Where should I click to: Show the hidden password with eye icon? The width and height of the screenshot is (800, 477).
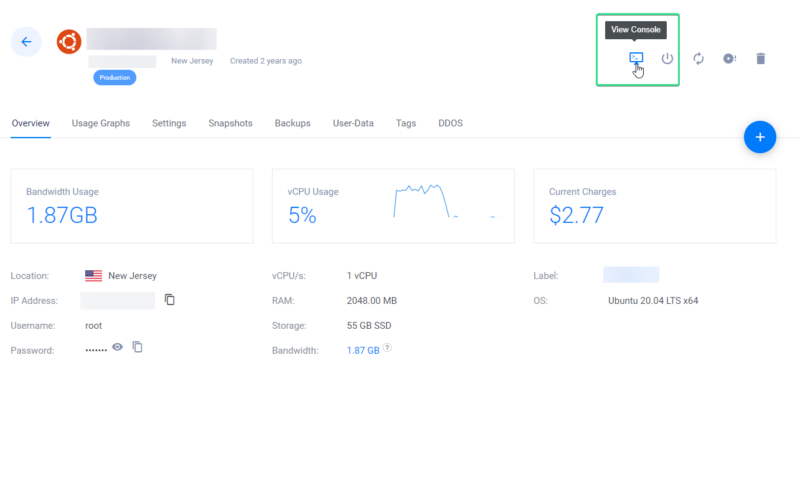pos(117,347)
